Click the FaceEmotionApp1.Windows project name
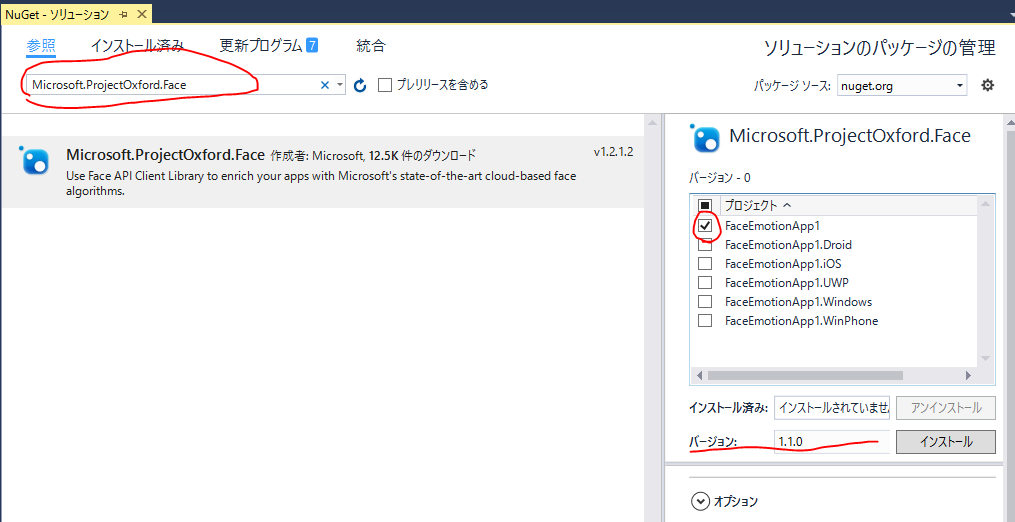 (798, 302)
